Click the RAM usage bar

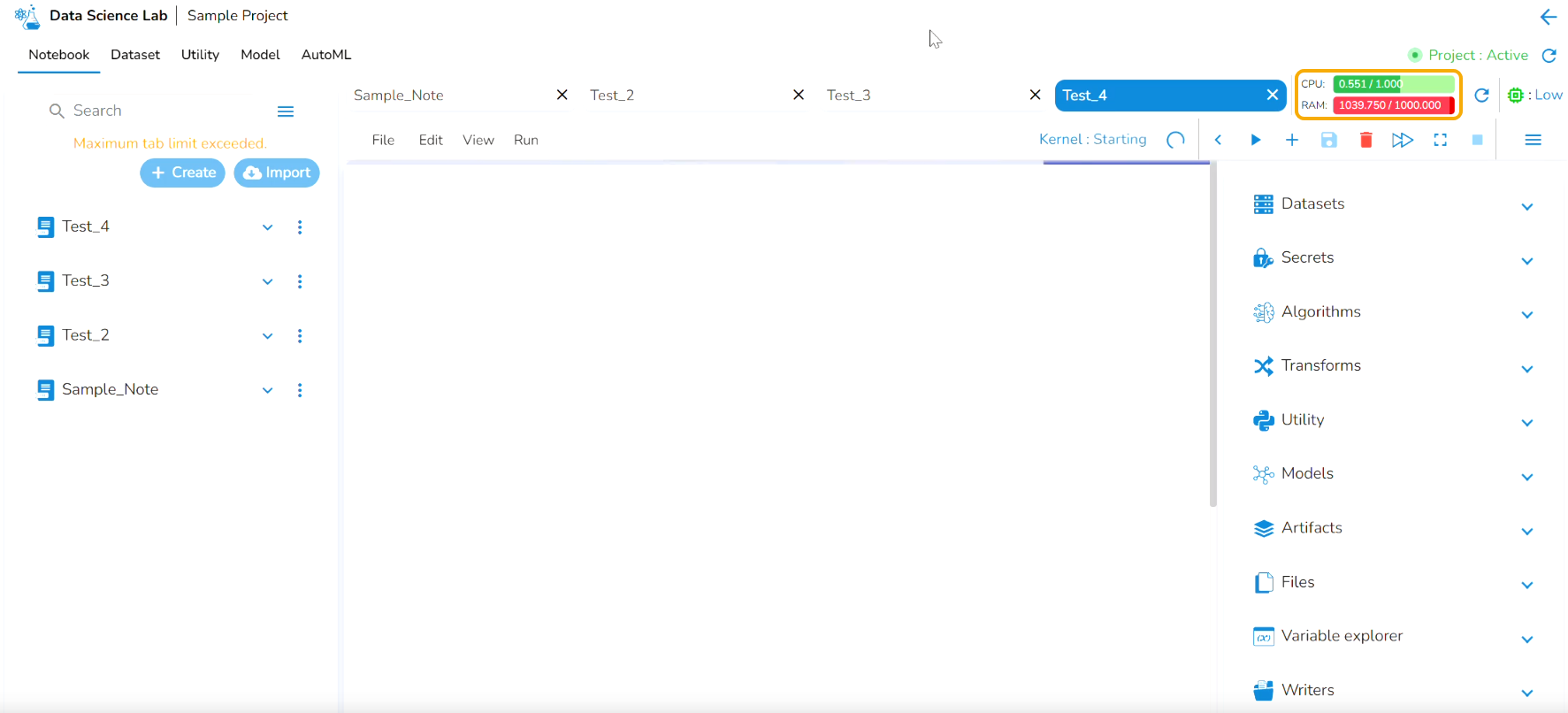tap(1393, 105)
